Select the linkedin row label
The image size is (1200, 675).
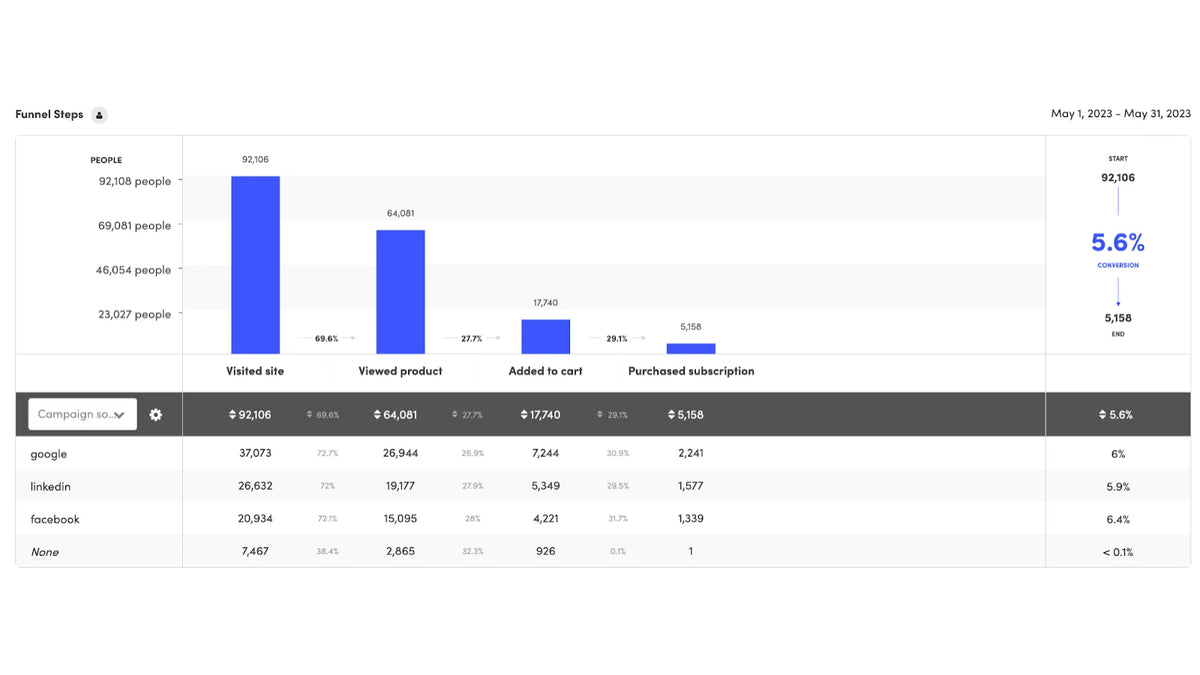click(x=50, y=486)
